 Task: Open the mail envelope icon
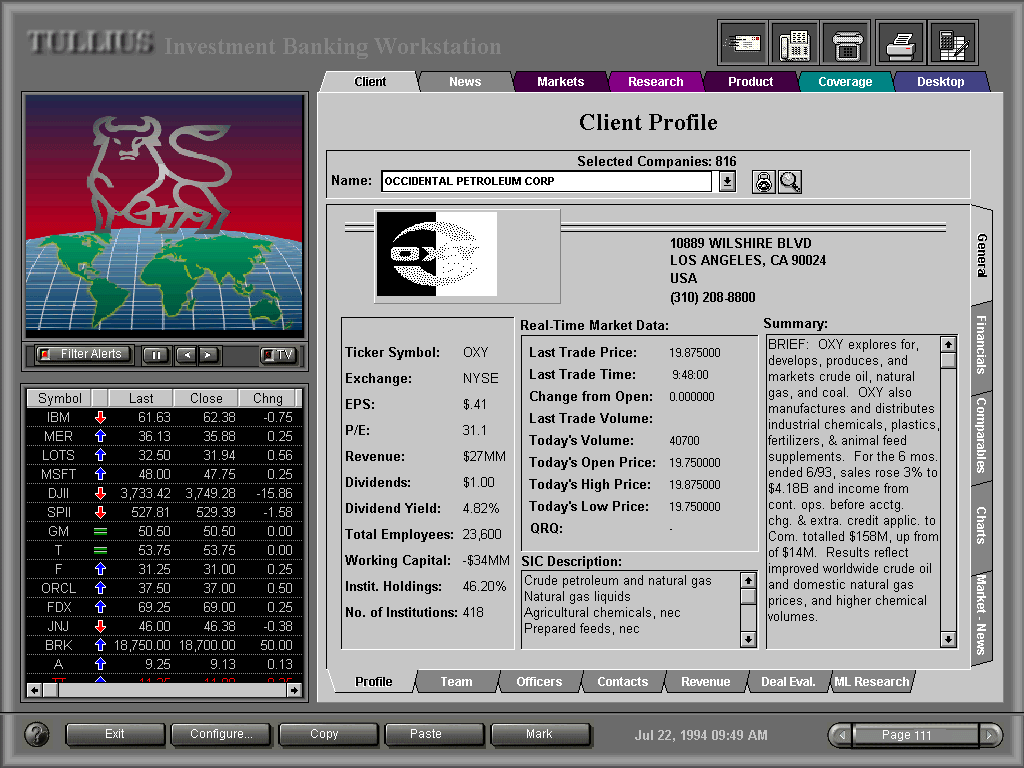(x=742, y=43)
